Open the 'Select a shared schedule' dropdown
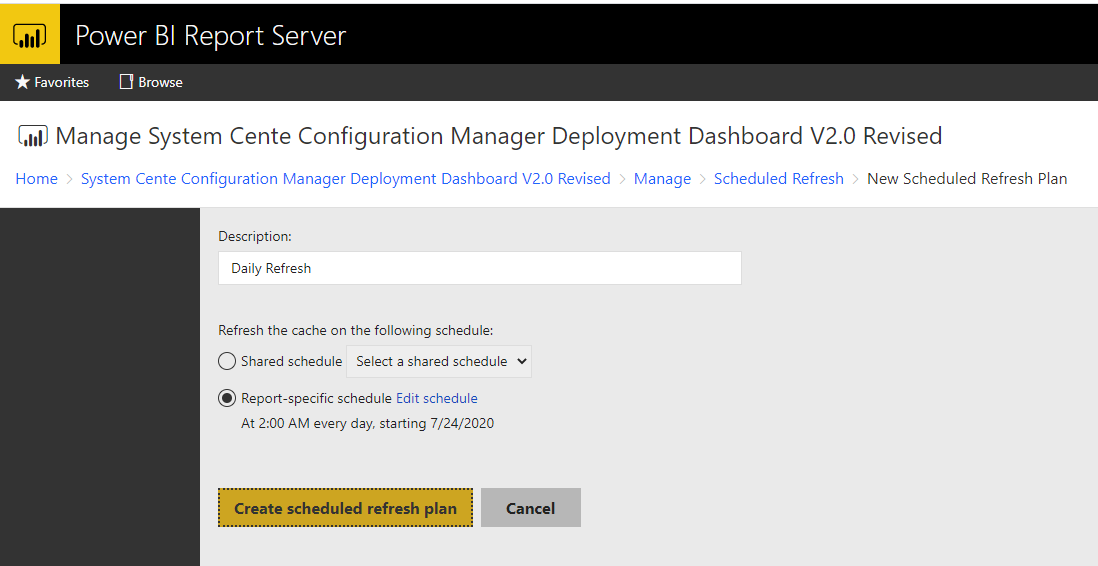The image size is (1098, 566). pos(440,361)
